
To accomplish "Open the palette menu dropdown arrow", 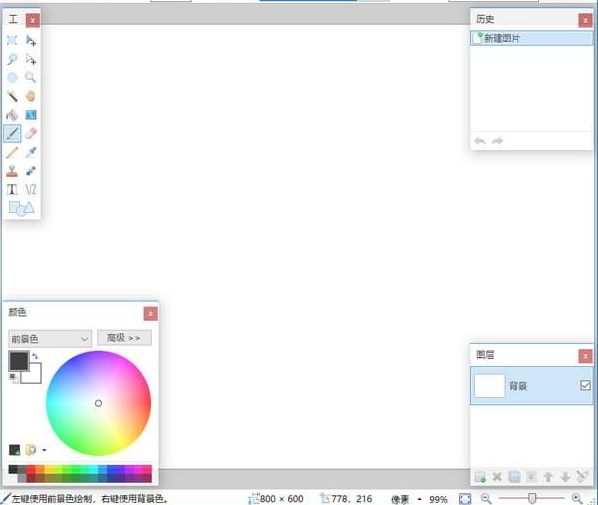I will click(x=44, y=450).
